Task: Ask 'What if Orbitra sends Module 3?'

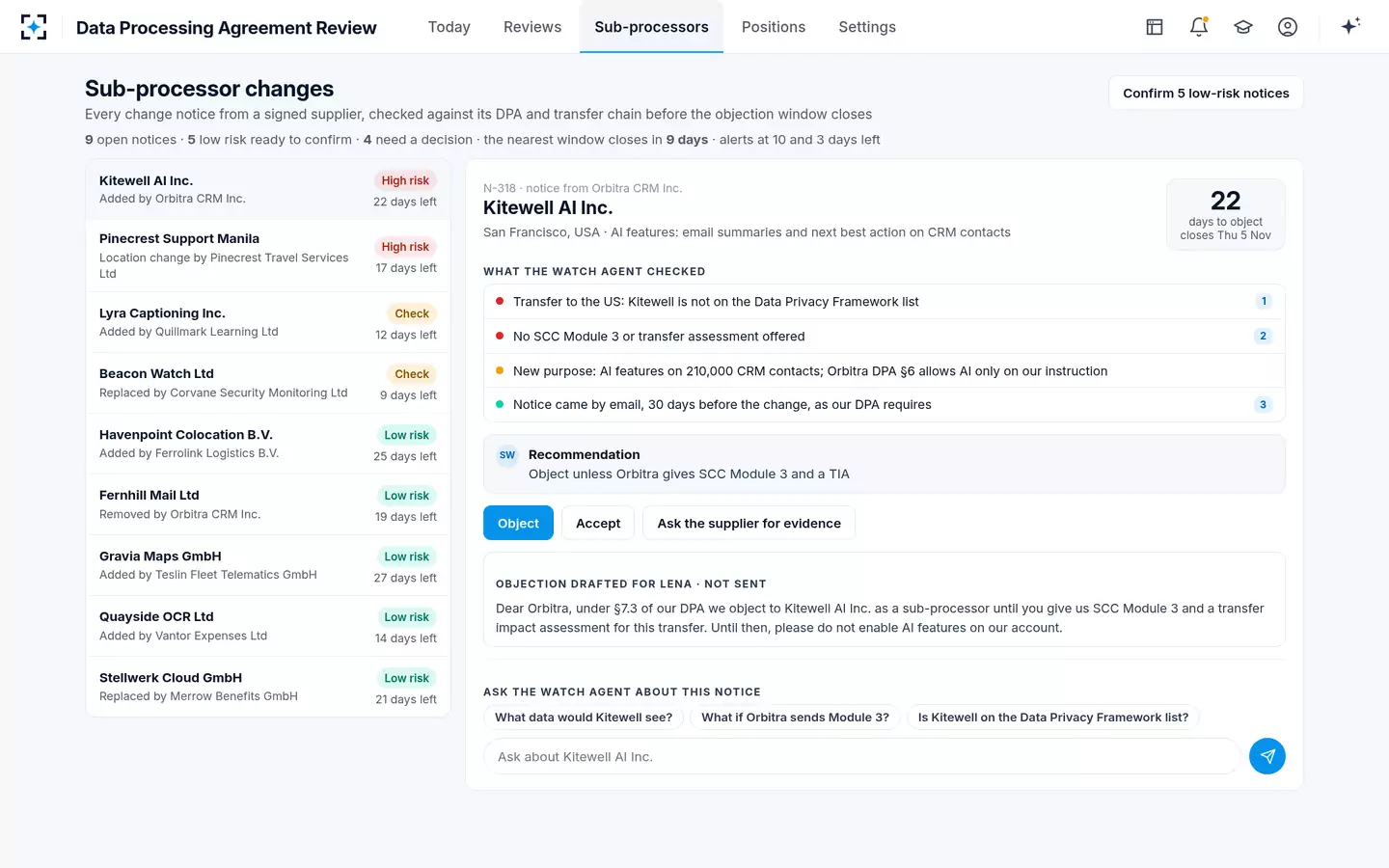Action: (x=795, y=717)
